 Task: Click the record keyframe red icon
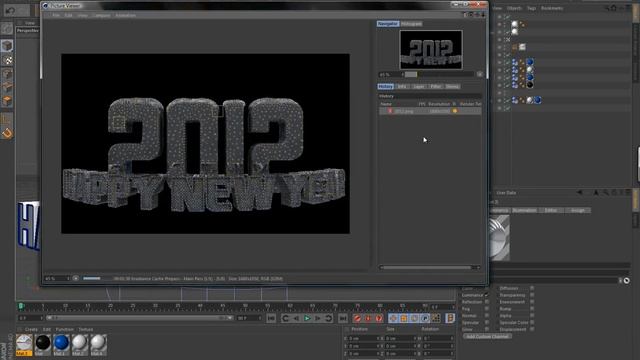pos(357,318)
